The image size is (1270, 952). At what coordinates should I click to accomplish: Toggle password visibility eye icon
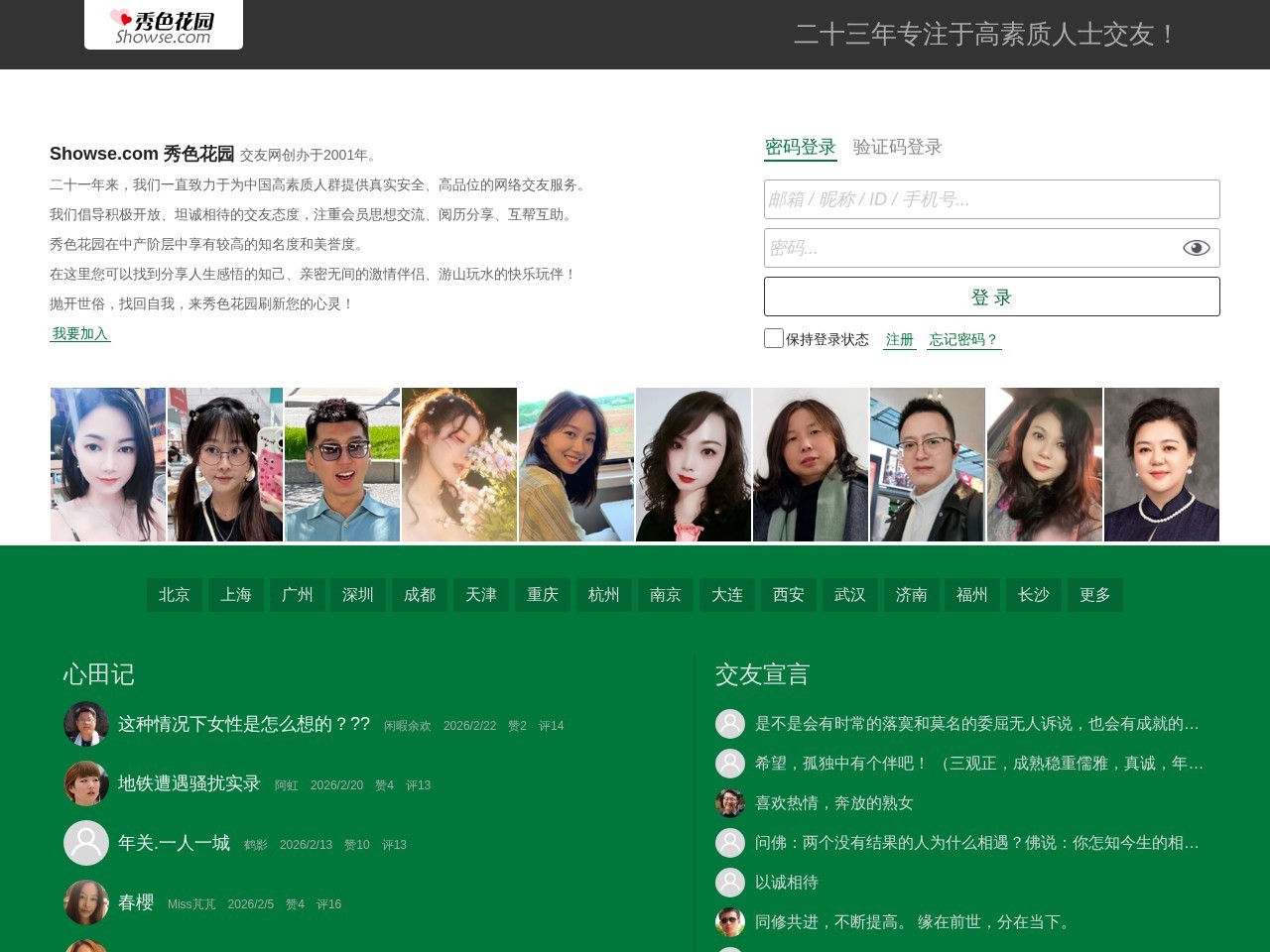point(1196,248)
